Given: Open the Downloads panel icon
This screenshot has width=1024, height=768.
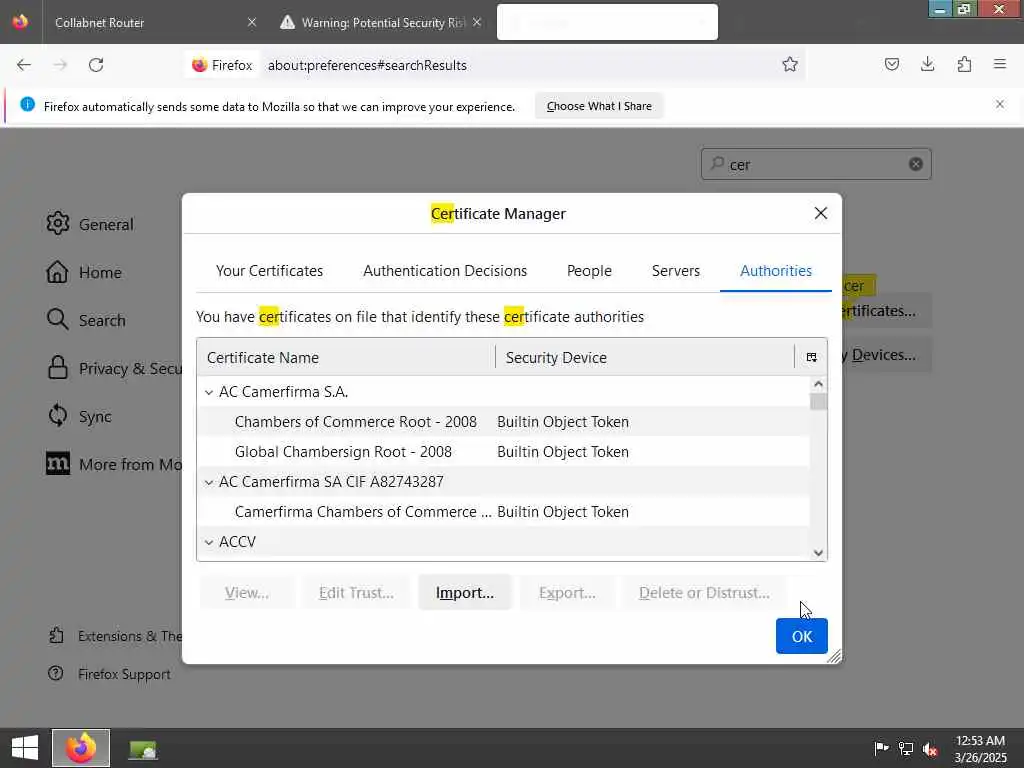Looking at the screenshot, I should pyautogui.click(x=927, y=64).
